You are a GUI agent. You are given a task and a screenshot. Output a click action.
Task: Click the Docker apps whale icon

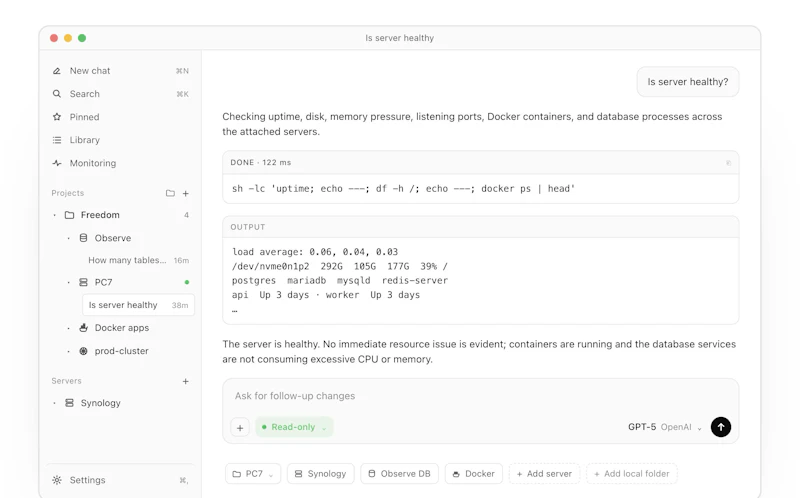tap(83, 328)
